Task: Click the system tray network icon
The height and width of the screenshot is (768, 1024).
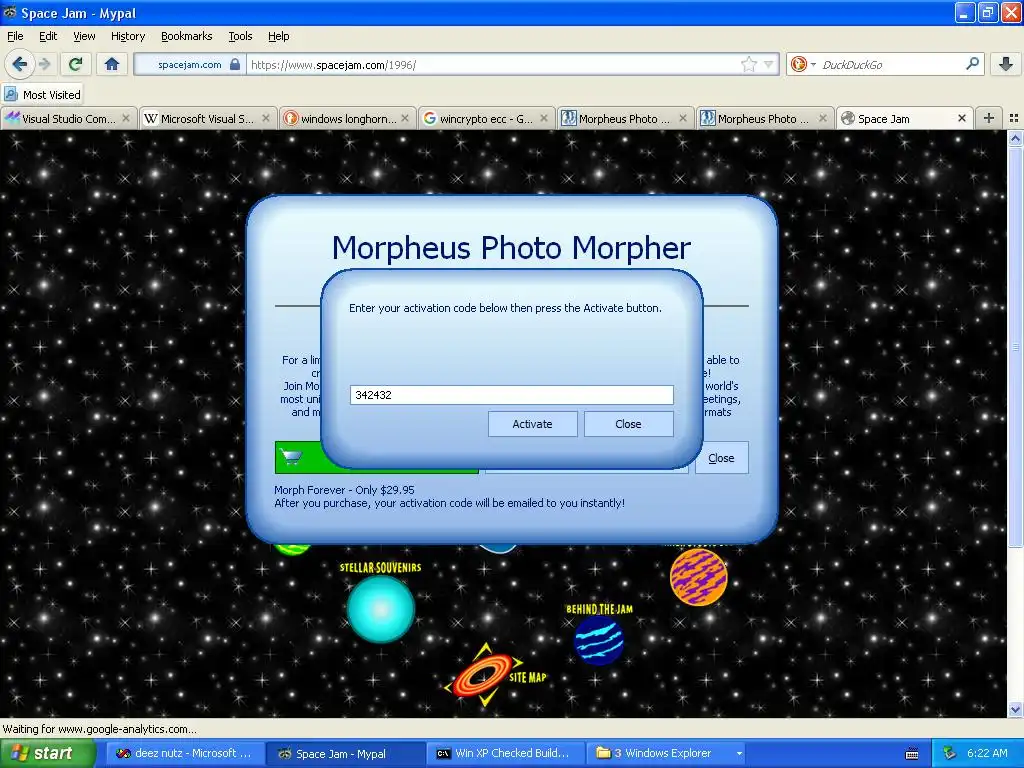Action: coord(949,753)
